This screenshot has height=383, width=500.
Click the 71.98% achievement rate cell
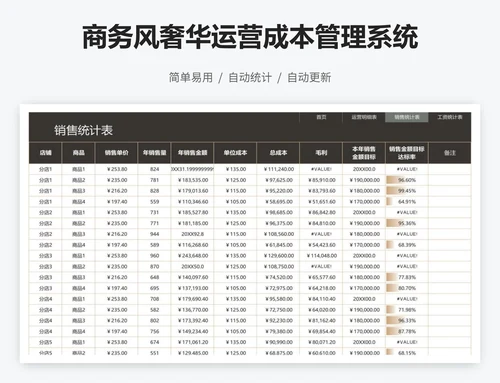pyautogui.click(x=407, y=310)
